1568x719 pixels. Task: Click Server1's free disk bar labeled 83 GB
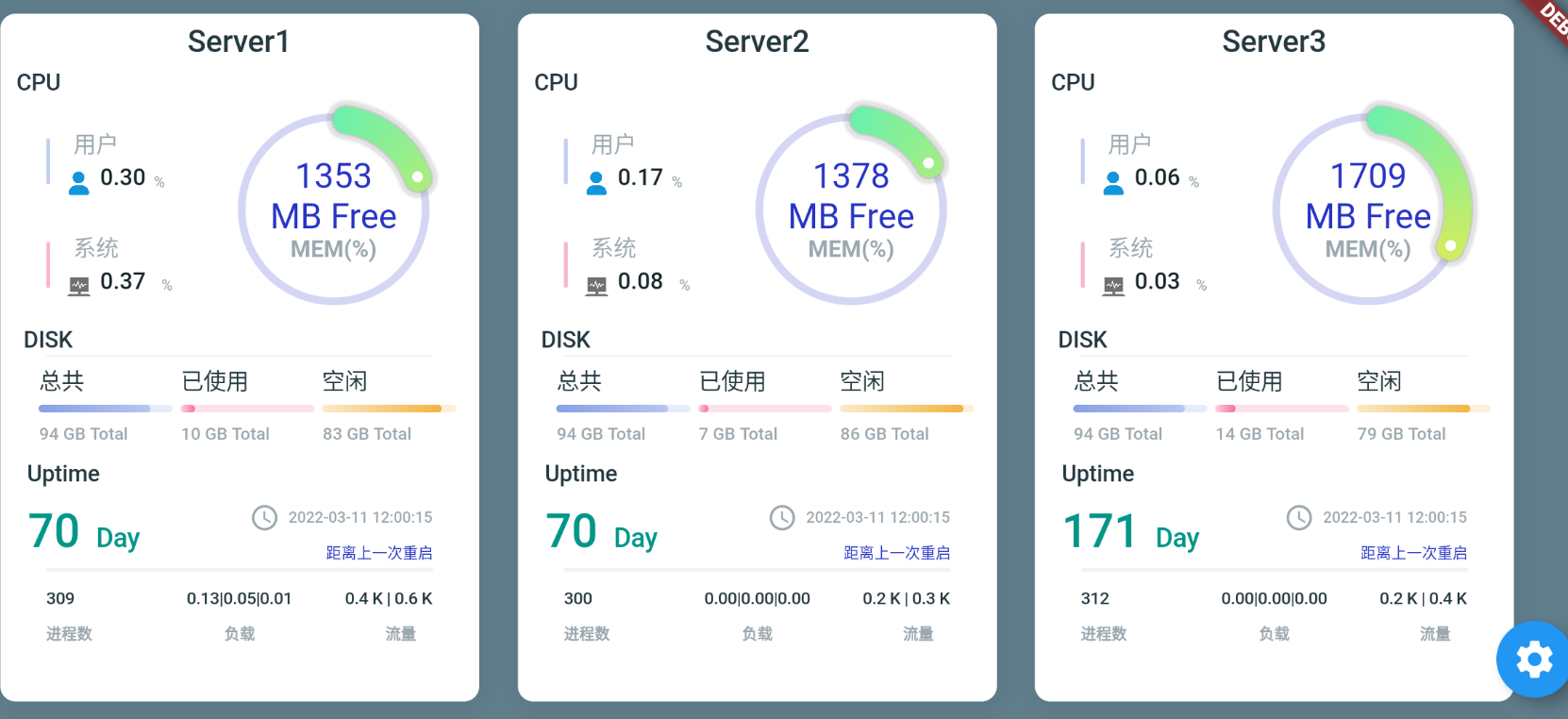(x=389, y=409)
